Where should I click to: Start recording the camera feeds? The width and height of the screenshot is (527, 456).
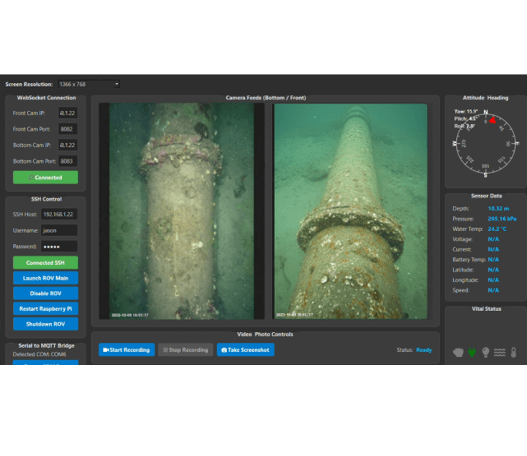point(127,350)
